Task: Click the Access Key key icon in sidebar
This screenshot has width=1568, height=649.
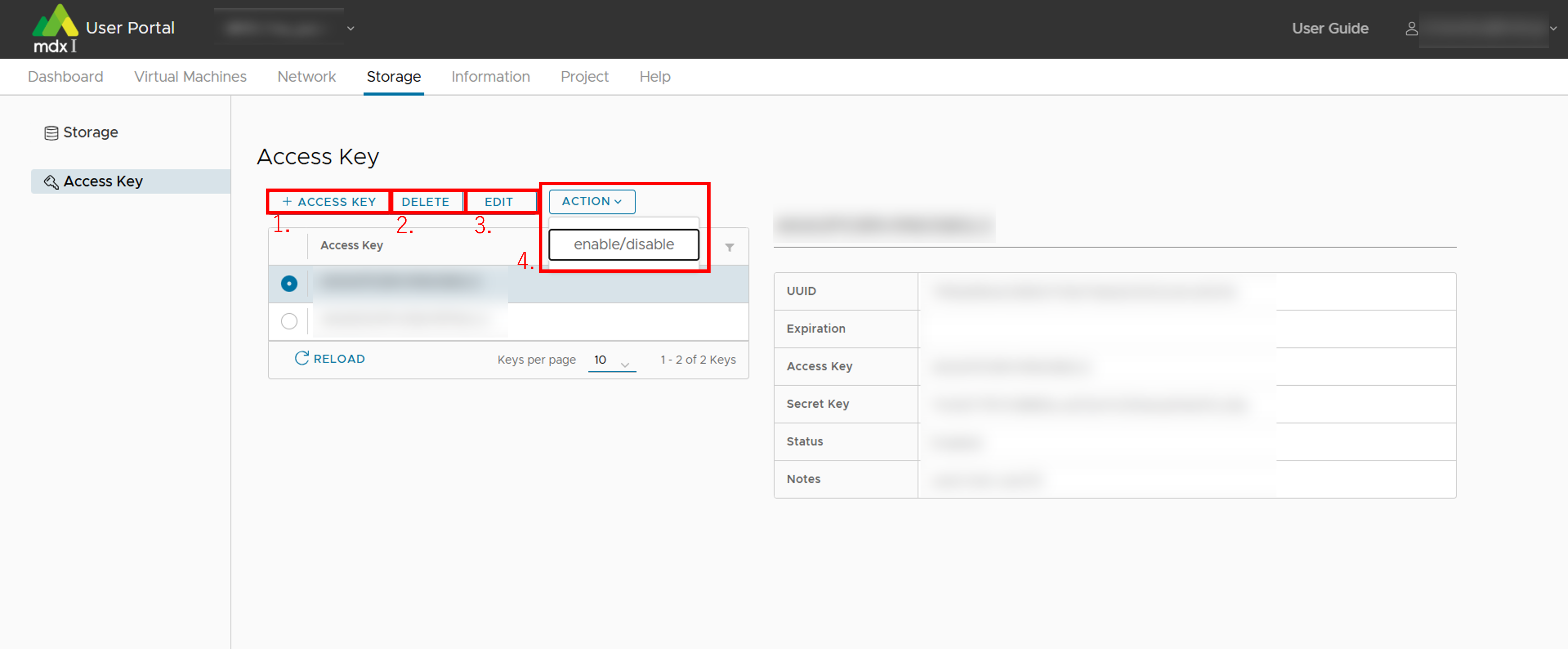Action: click(51, 181)
